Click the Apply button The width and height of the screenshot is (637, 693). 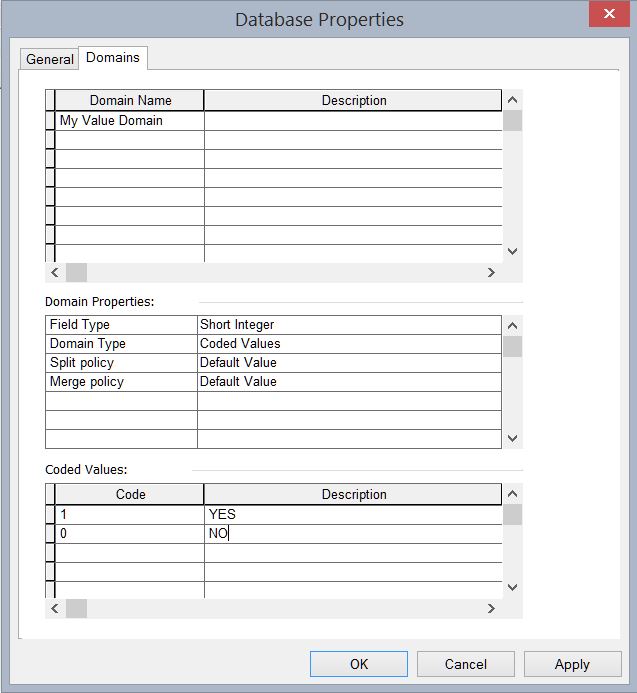572,664
